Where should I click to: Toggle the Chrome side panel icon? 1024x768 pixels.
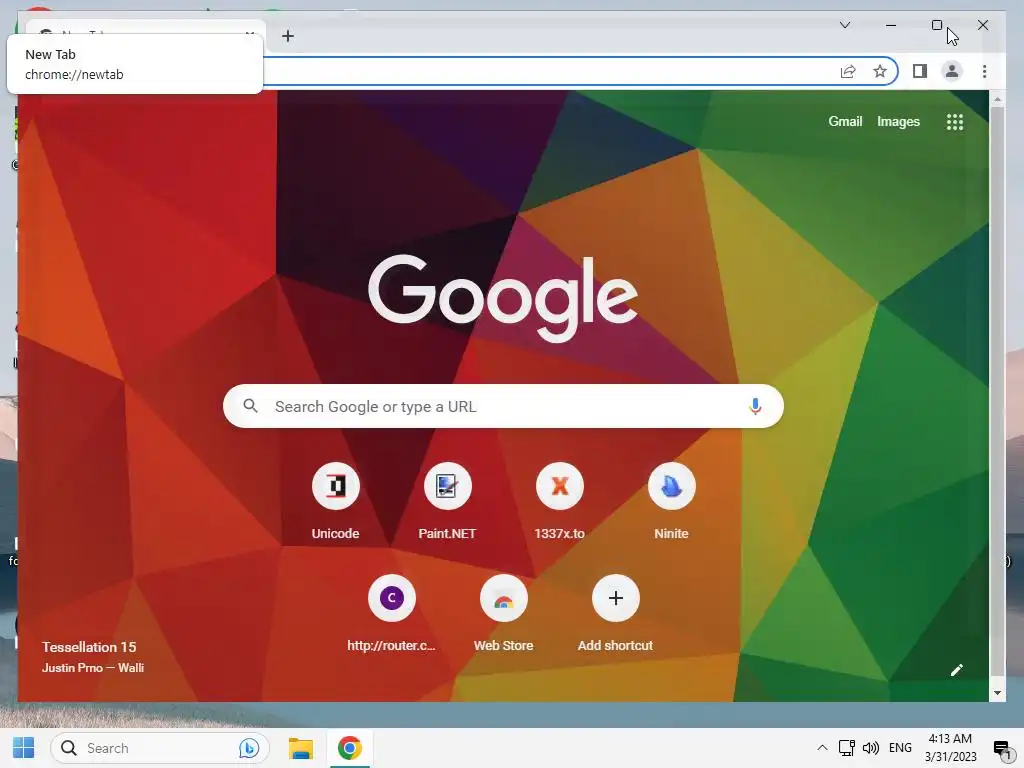pyautogui.click(x=920, y=71)
